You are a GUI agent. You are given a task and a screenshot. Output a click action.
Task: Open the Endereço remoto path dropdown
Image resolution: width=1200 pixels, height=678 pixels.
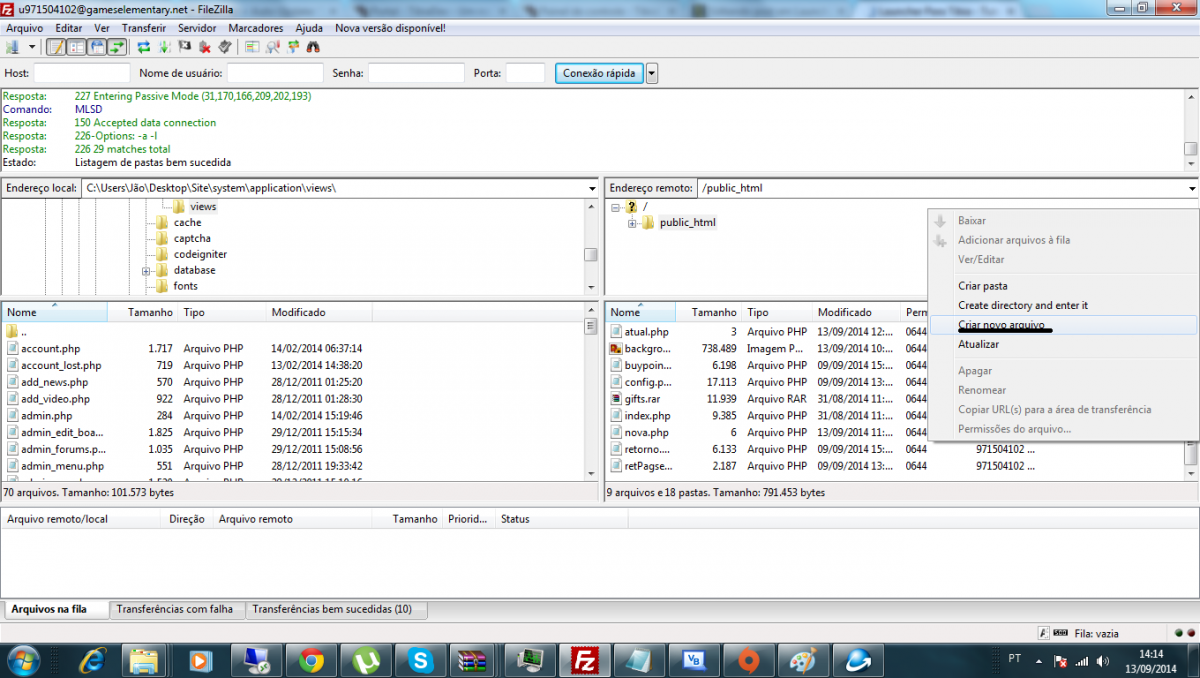[1192, 188]
